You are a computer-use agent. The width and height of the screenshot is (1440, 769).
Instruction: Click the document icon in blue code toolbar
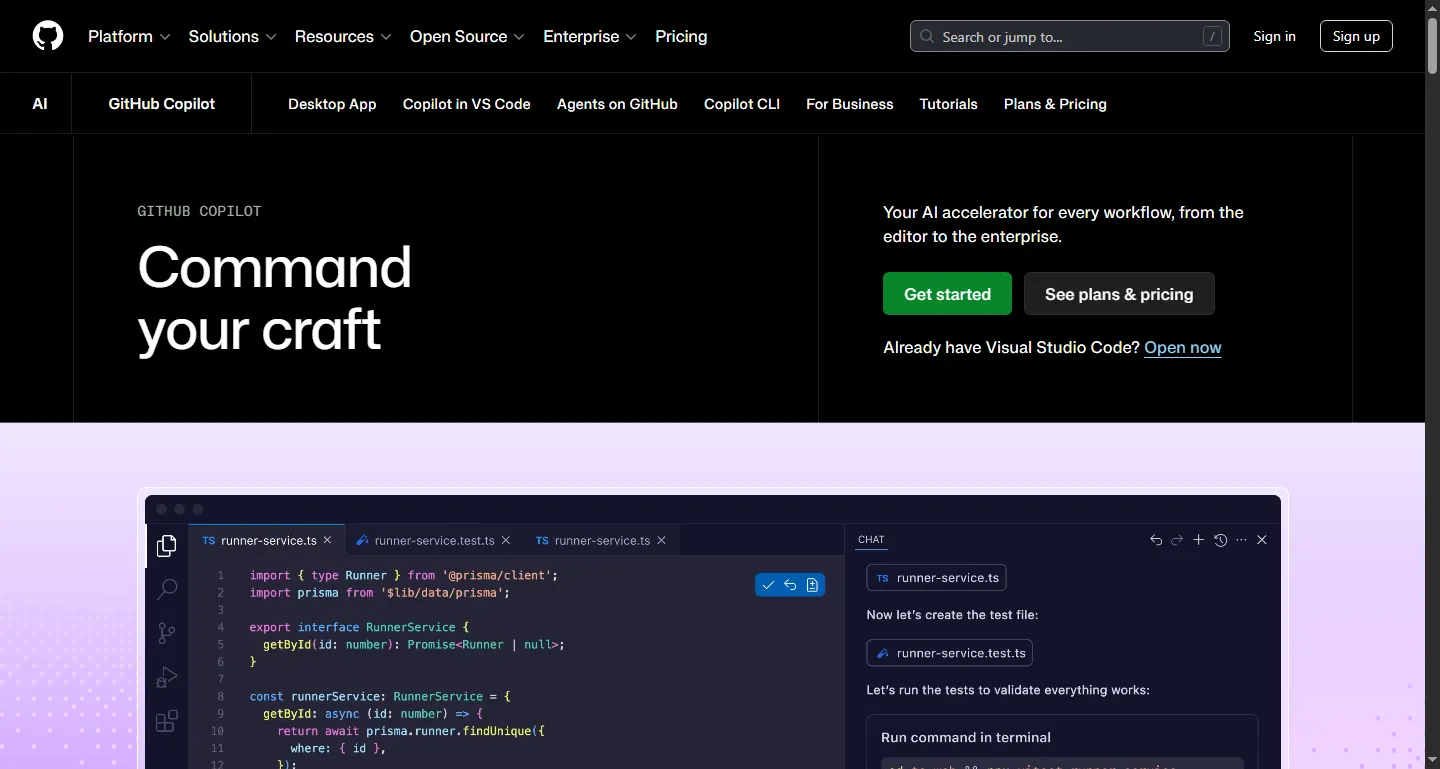coord(812,585)
